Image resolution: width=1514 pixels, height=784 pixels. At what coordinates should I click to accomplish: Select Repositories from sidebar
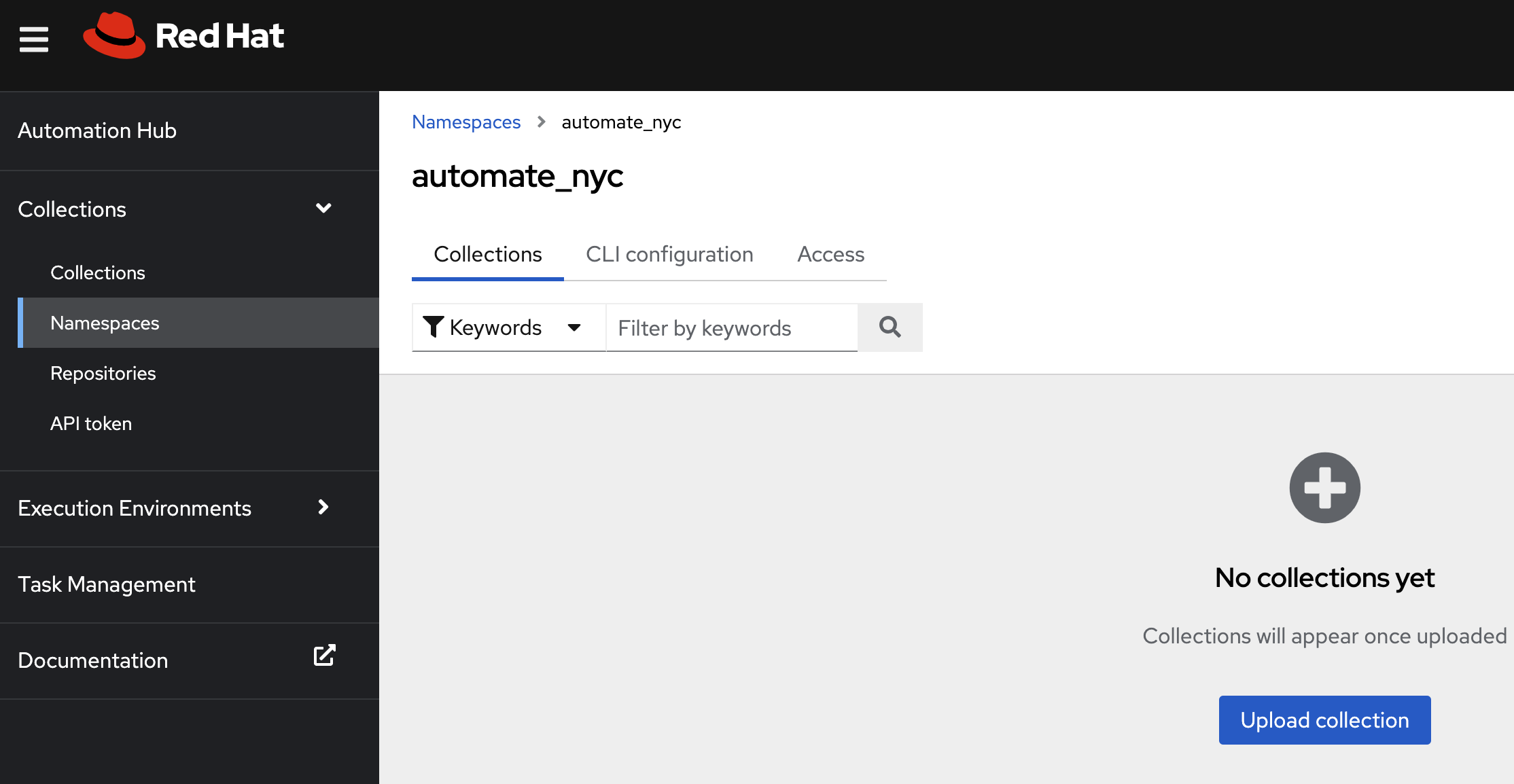coord(102,373)
